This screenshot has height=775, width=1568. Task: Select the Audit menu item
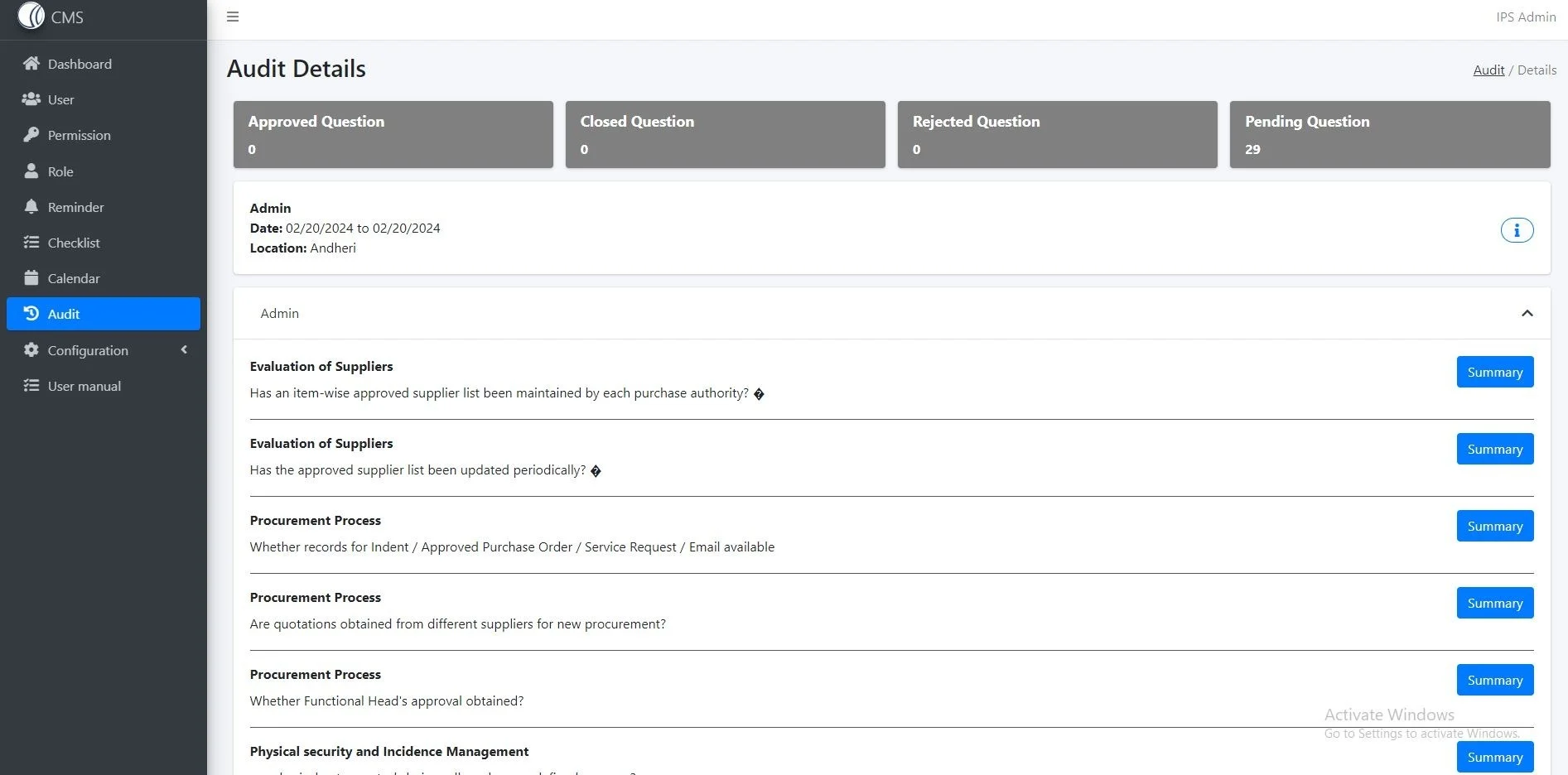(104, 314)
